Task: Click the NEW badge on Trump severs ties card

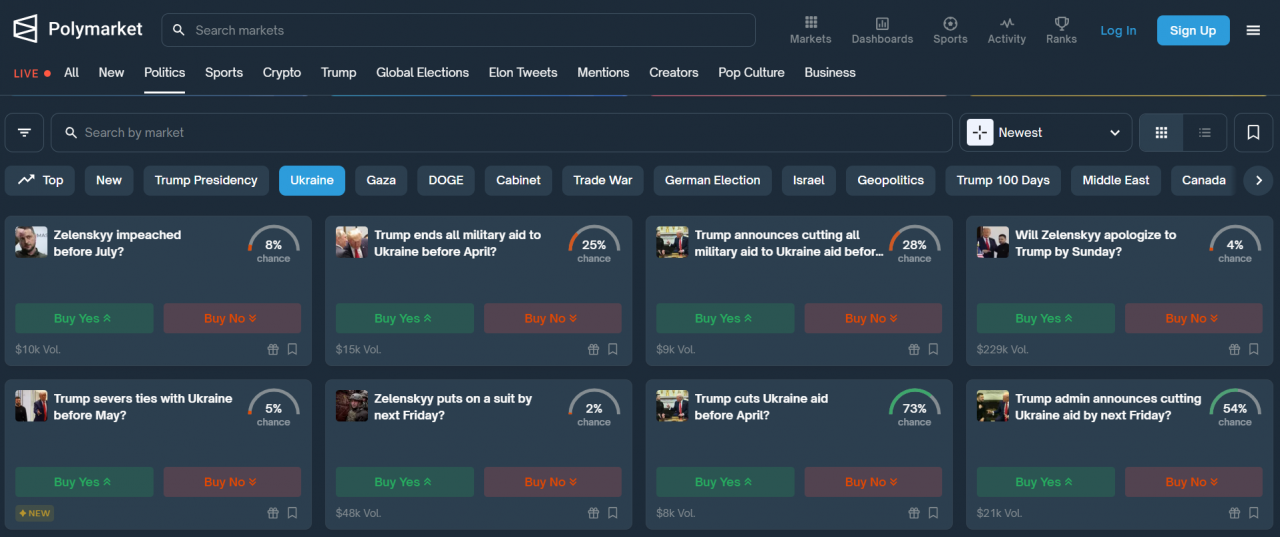Action: click(x=35, y=513)
